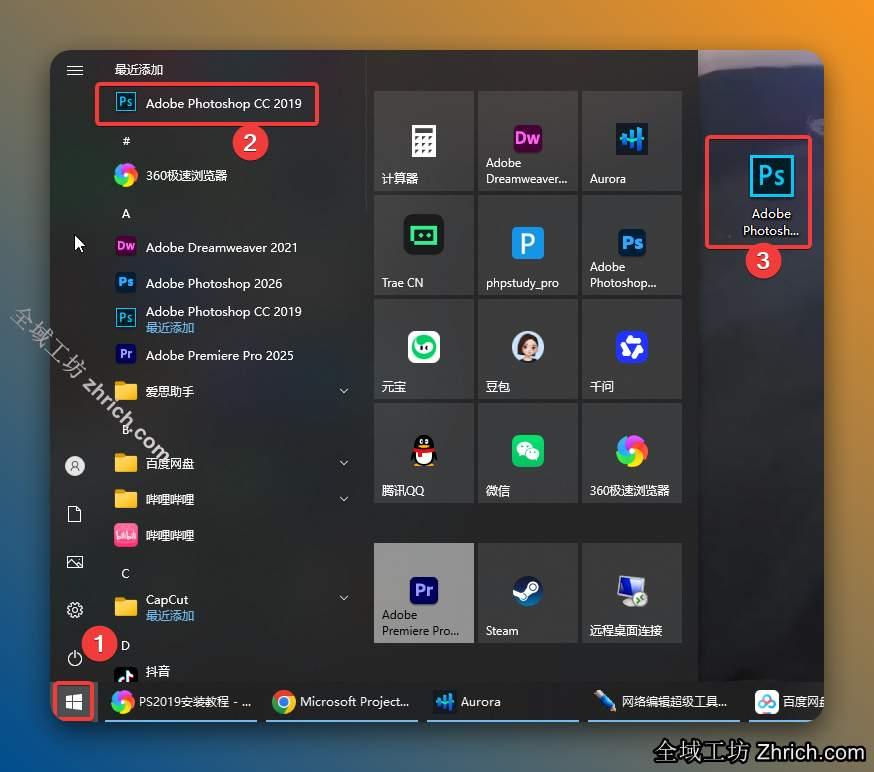The image size is (874, 772).
Task: Open the Calculator tile
Action: pyautogui.click(x=424, y=141)
